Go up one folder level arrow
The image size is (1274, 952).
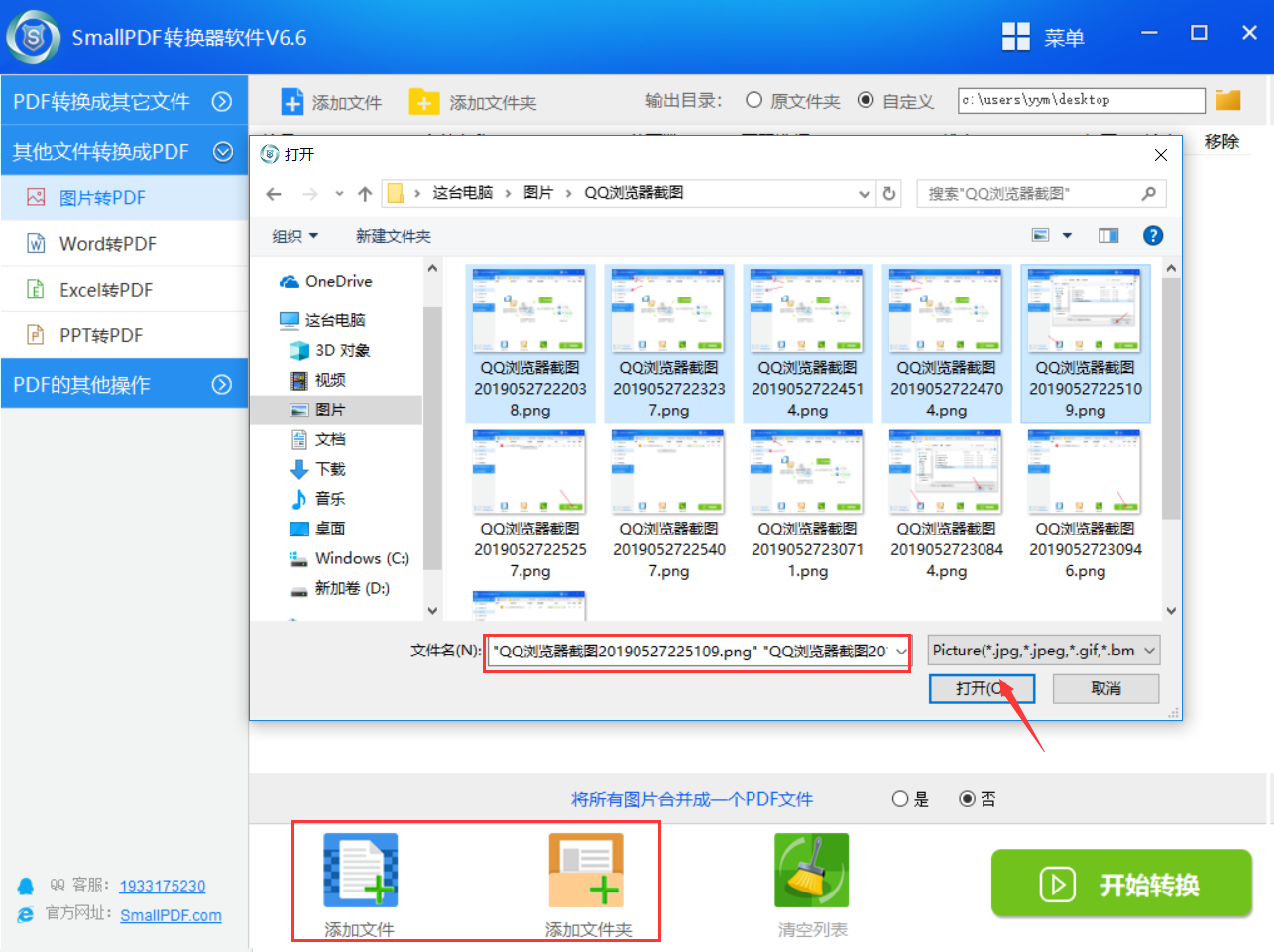point(365,194)
